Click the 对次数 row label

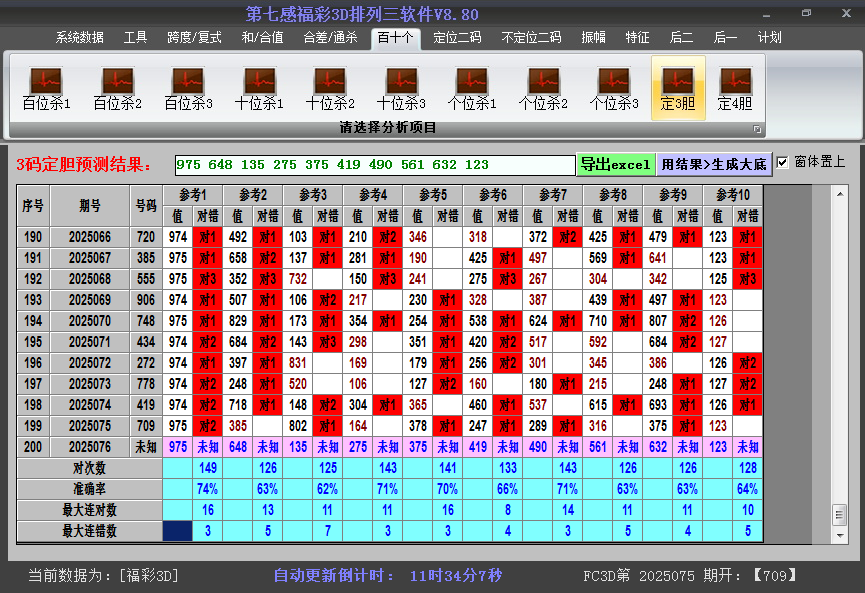point(90,468)
